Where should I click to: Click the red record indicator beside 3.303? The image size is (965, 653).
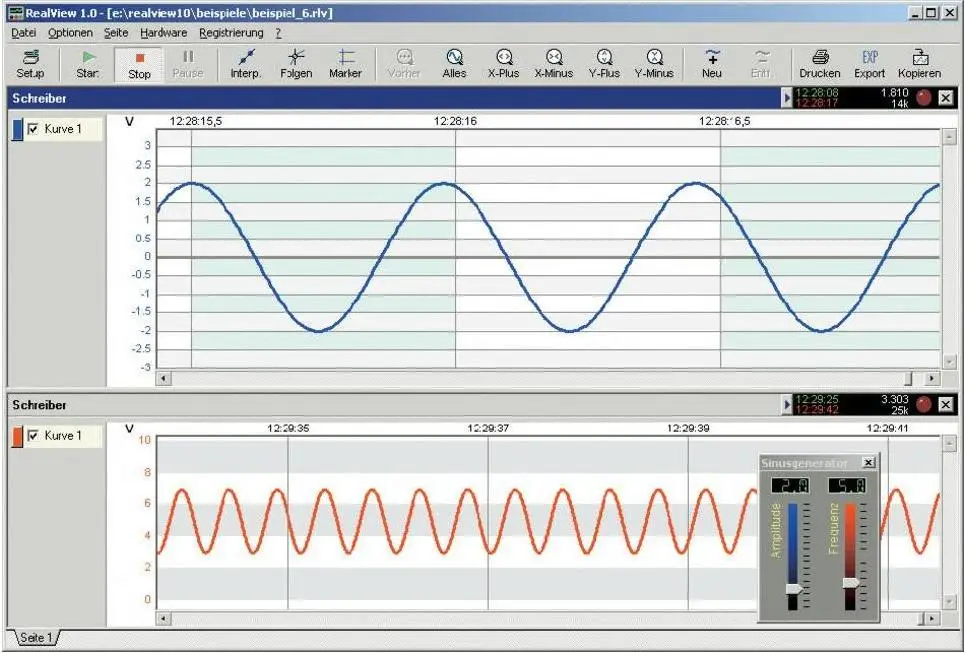point(924,404)
